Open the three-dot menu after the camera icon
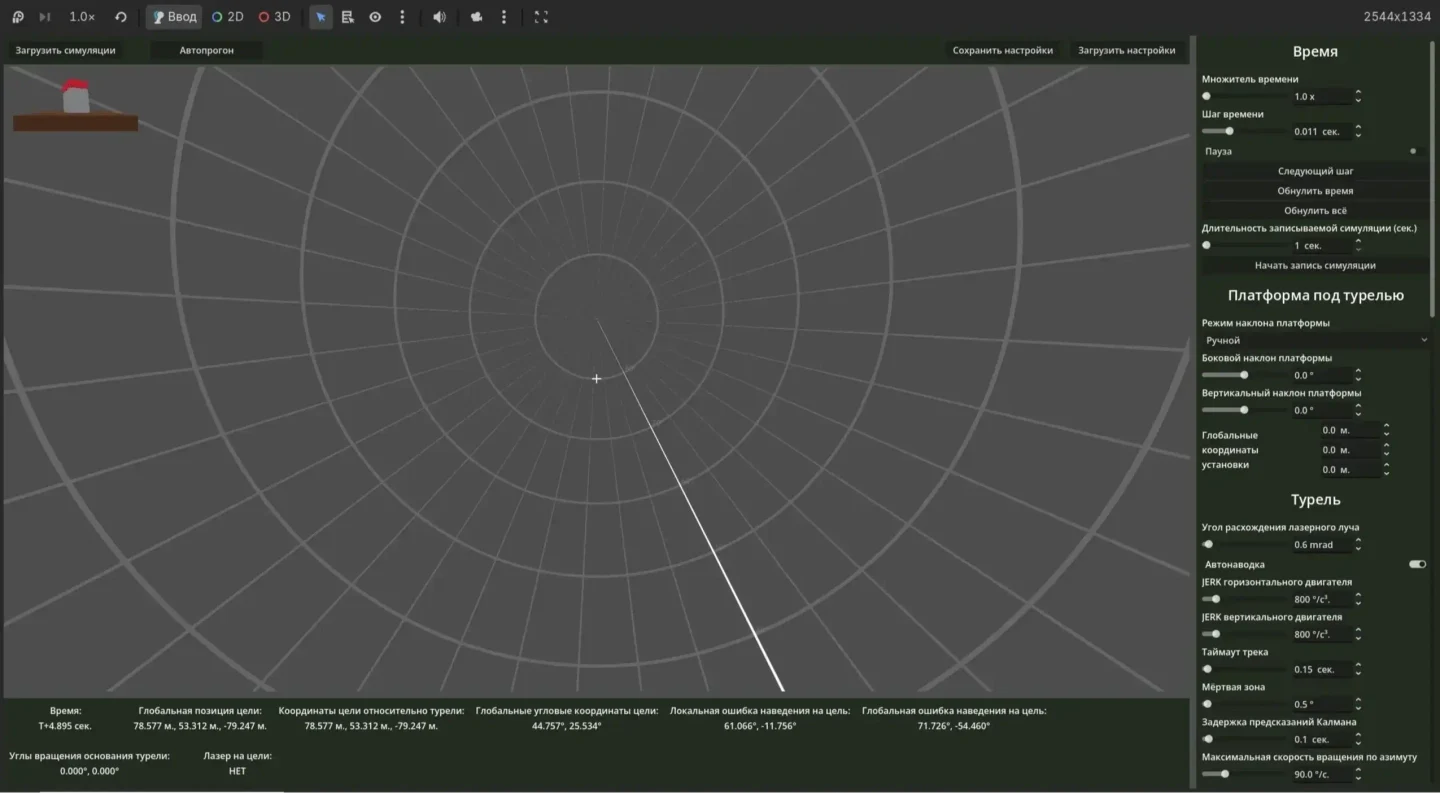Image resolution: width=1440 pixels, height=793 pixels. 504,17
